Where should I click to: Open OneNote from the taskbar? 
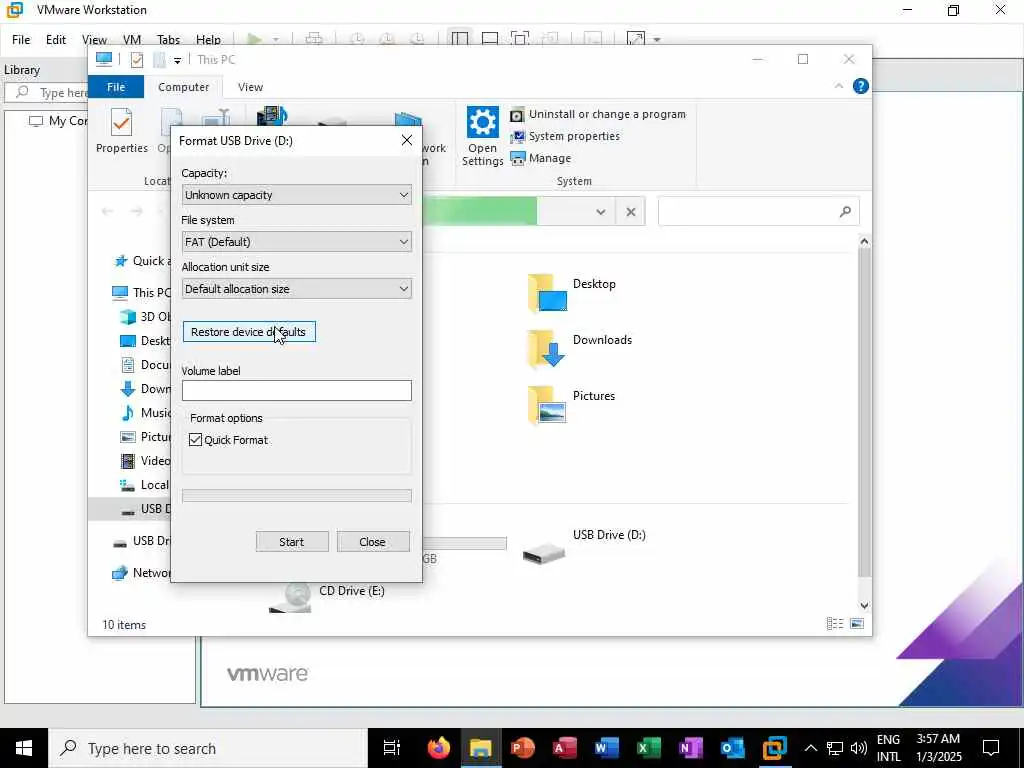point(690,748)
